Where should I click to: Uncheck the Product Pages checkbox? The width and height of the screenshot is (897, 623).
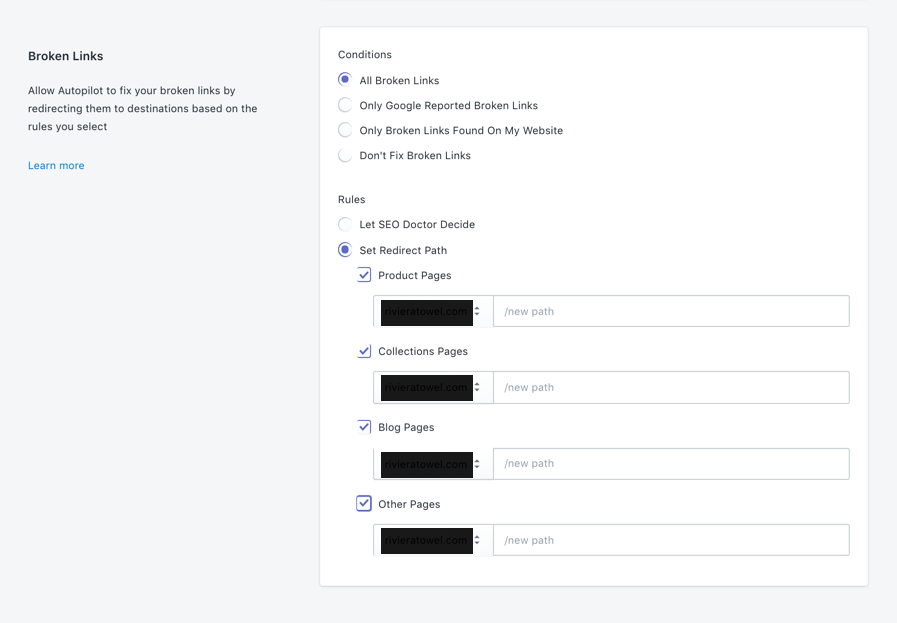coord(364,275)
